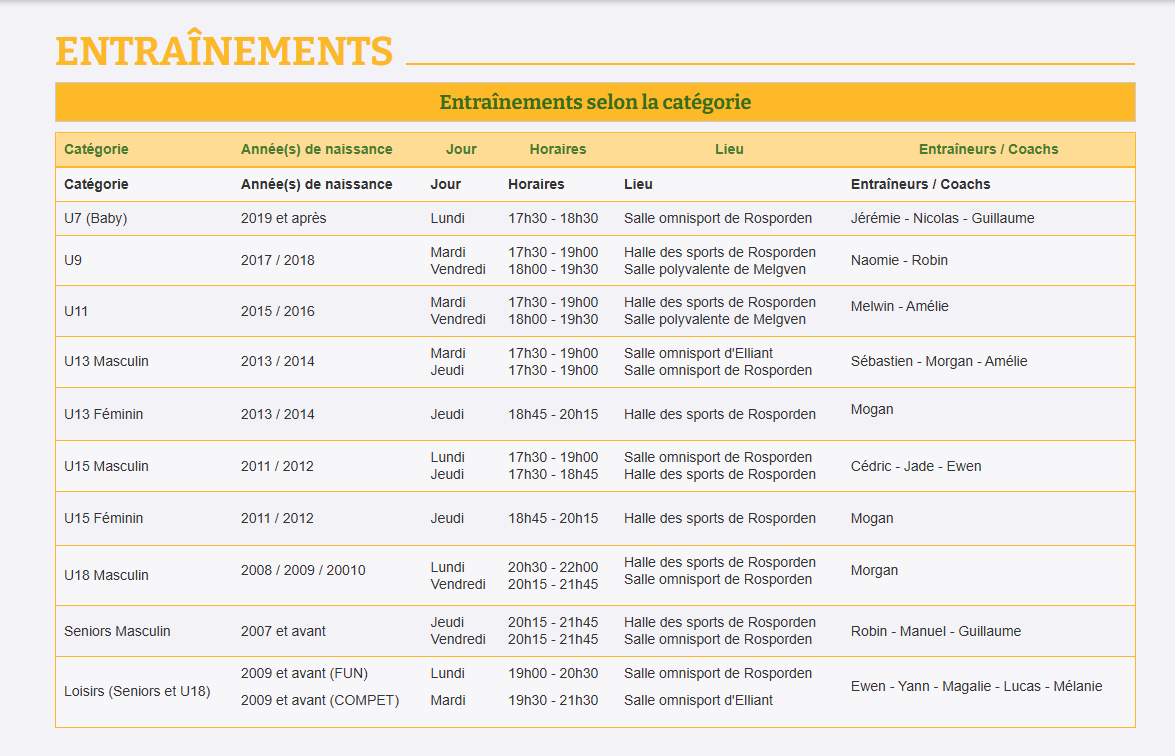Click the green 'Entraîneurs / Coachs' header

click(x=988, y=149)
